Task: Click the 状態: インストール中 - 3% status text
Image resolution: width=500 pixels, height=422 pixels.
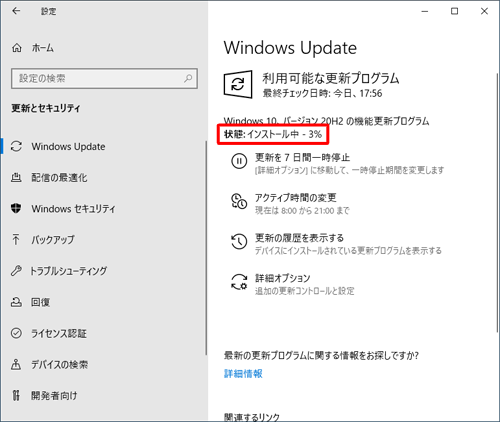Action: 273,134
